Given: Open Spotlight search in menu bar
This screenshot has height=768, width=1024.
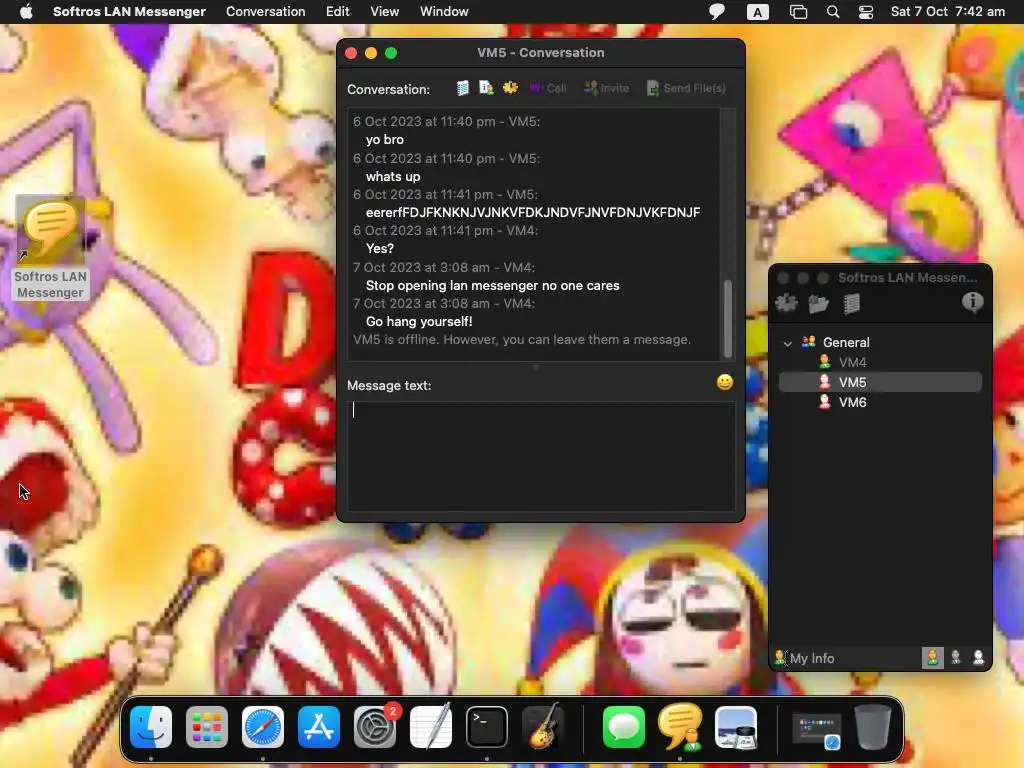Looking at the screenshot, I should (x=833, y=12).
